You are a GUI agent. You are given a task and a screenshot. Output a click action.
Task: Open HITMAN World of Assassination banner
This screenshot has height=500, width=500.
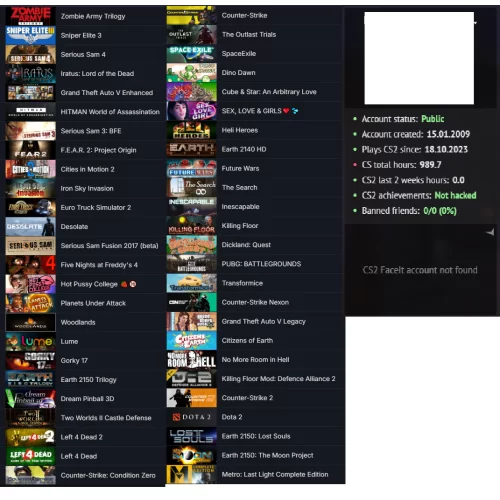pyautogui.click(x=30, y=112)
